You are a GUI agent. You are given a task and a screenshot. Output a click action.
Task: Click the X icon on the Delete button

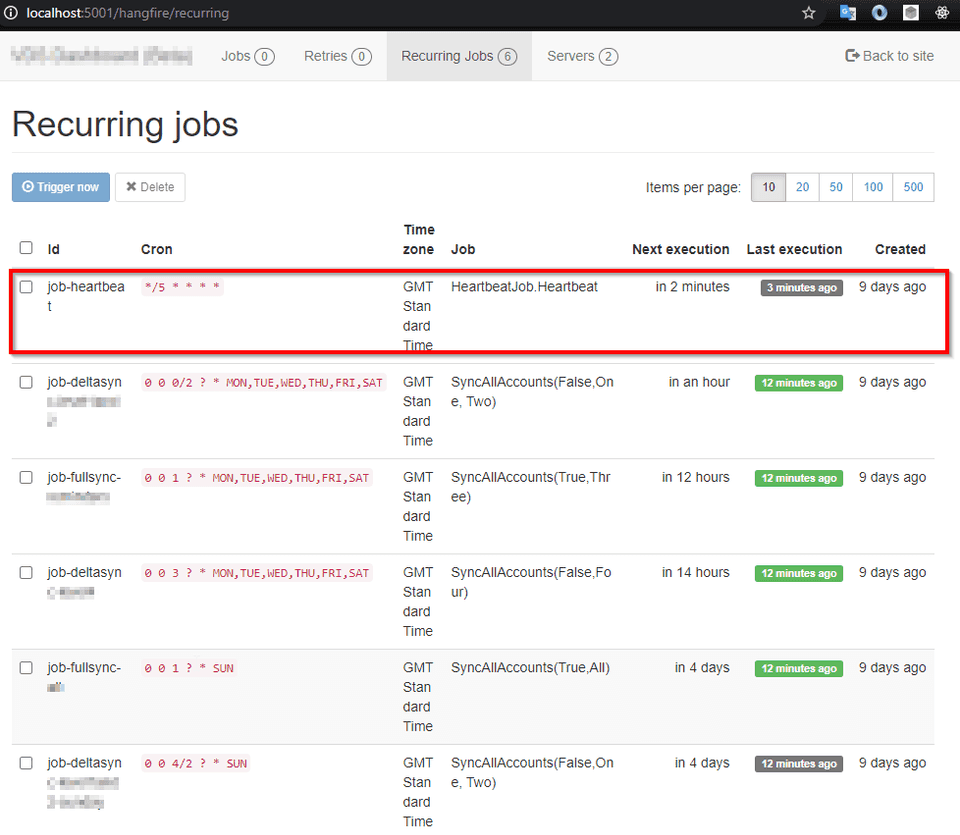133,187
